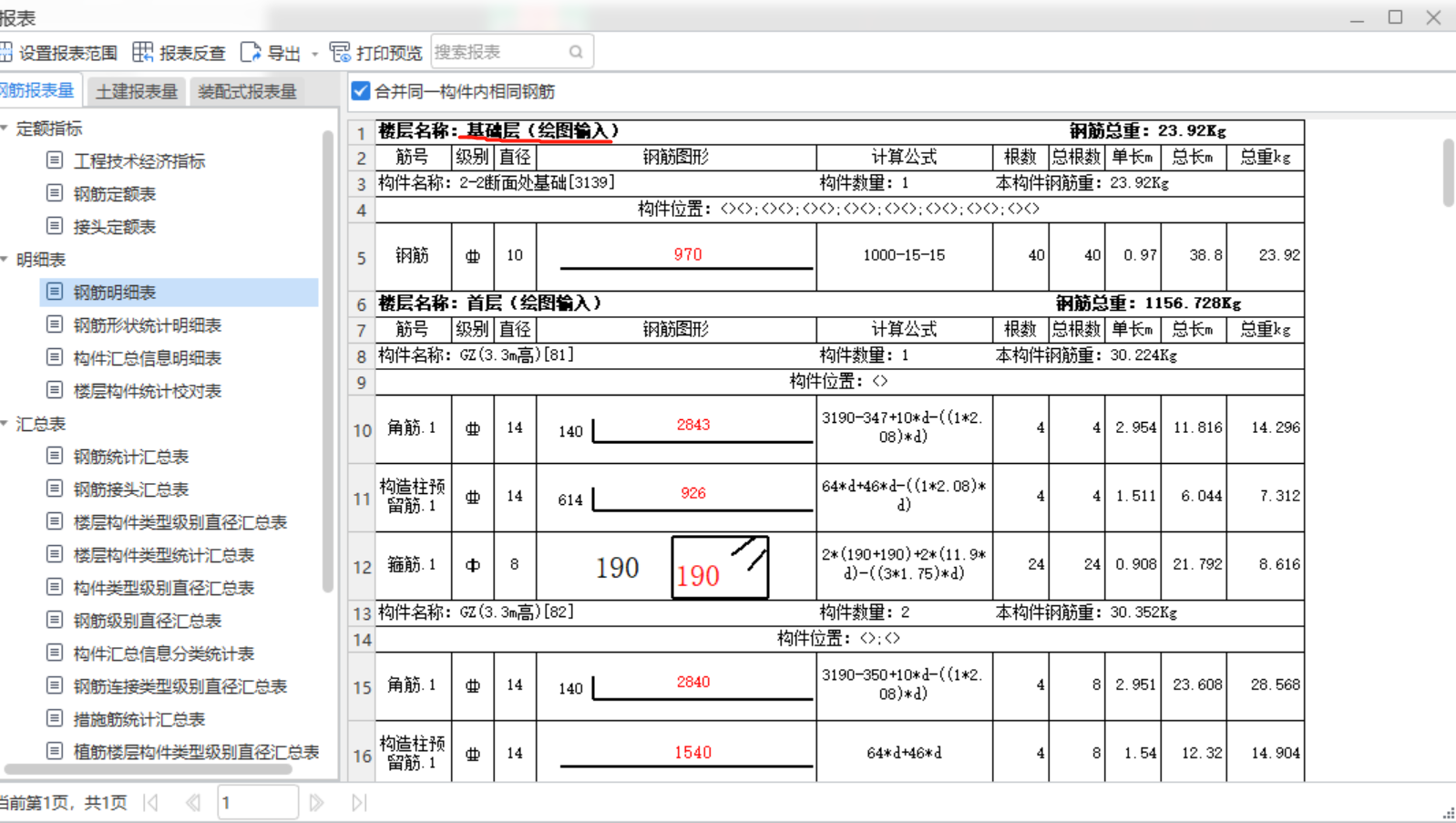
Task: Click the document icon beside 钢筋定额表
Action: click(55, 193)
